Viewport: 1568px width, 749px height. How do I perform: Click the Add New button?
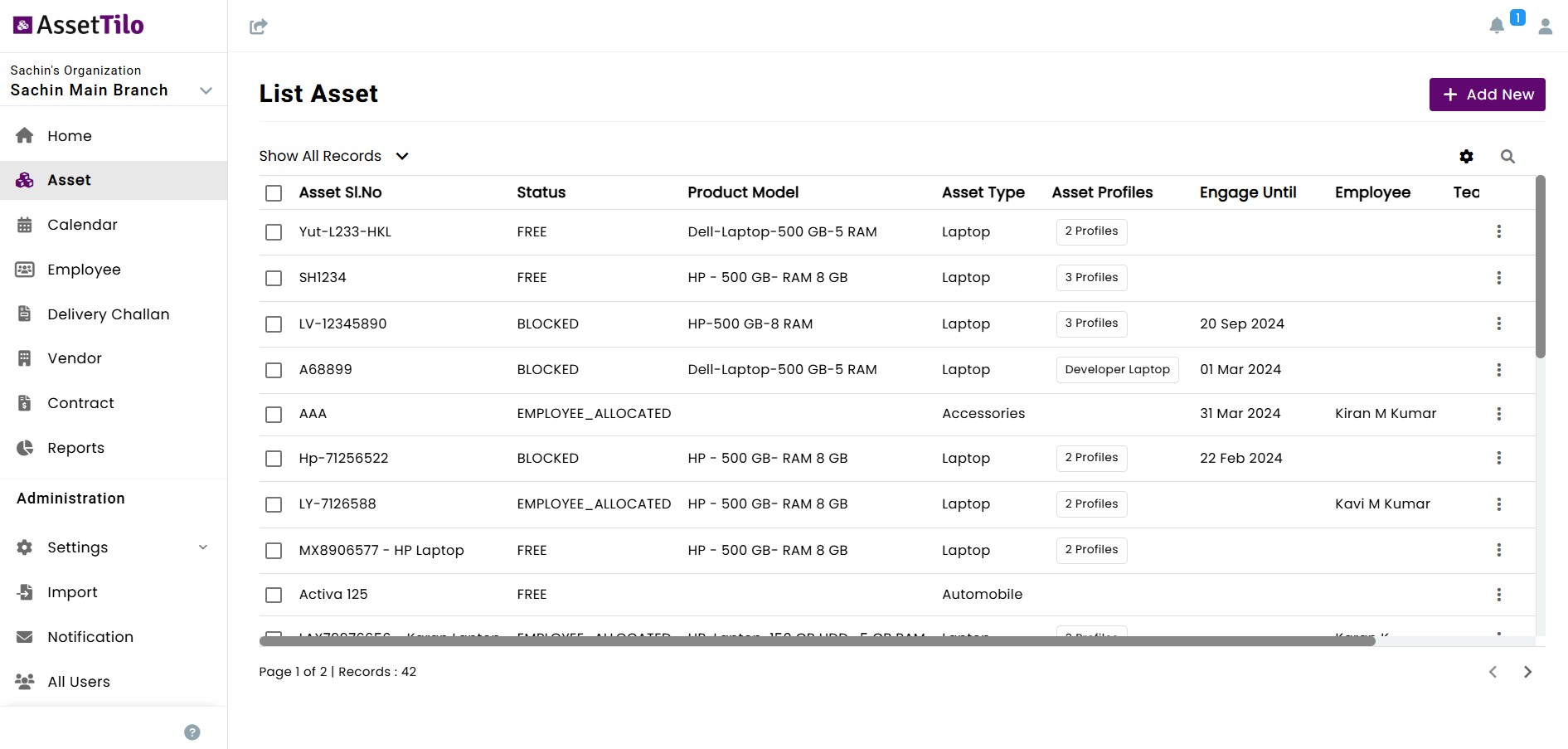click(x=1487, y=95)
